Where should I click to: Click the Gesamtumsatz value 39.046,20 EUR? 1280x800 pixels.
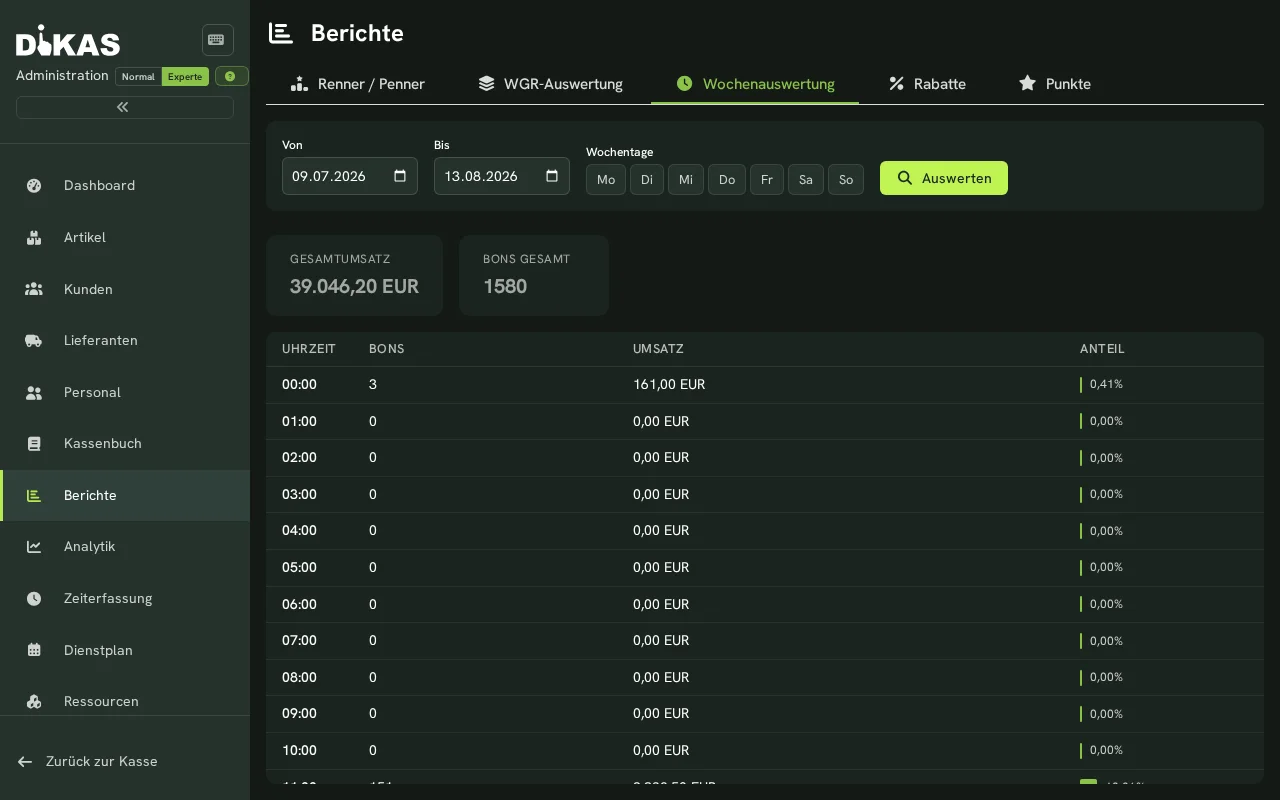tap(354, 286)
